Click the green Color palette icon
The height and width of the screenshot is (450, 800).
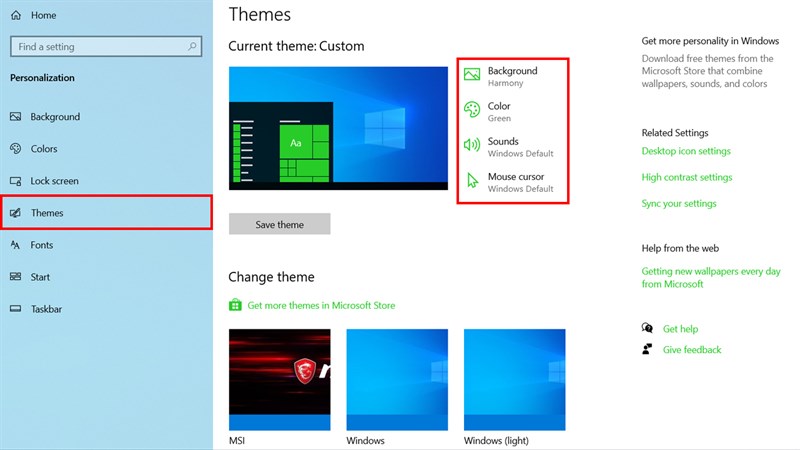472,110
